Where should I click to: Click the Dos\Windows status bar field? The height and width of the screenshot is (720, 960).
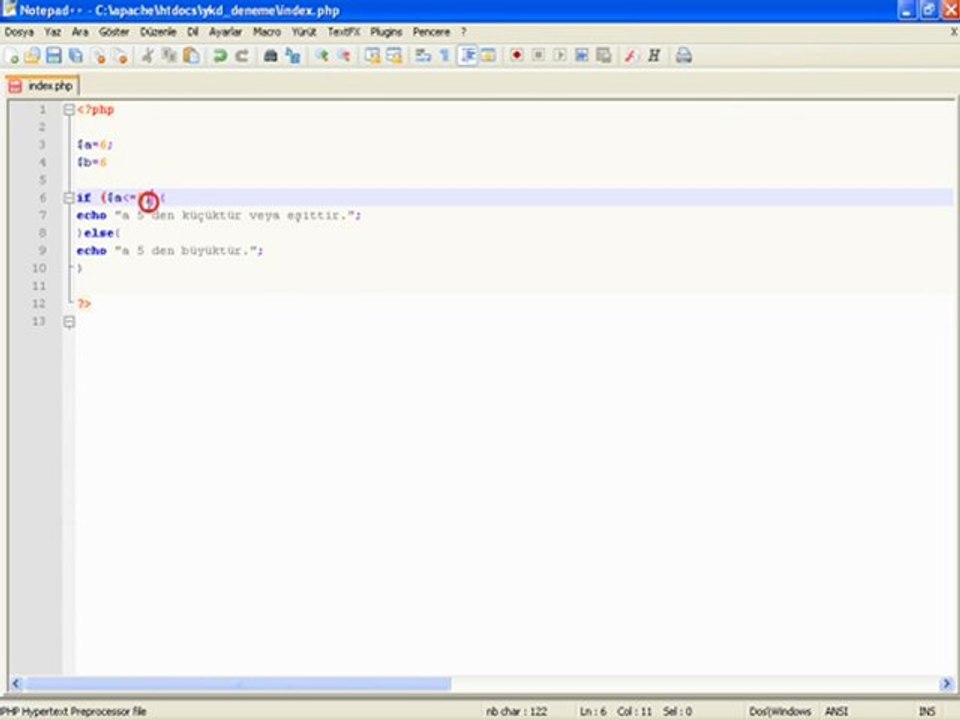(x=780, y=711)
